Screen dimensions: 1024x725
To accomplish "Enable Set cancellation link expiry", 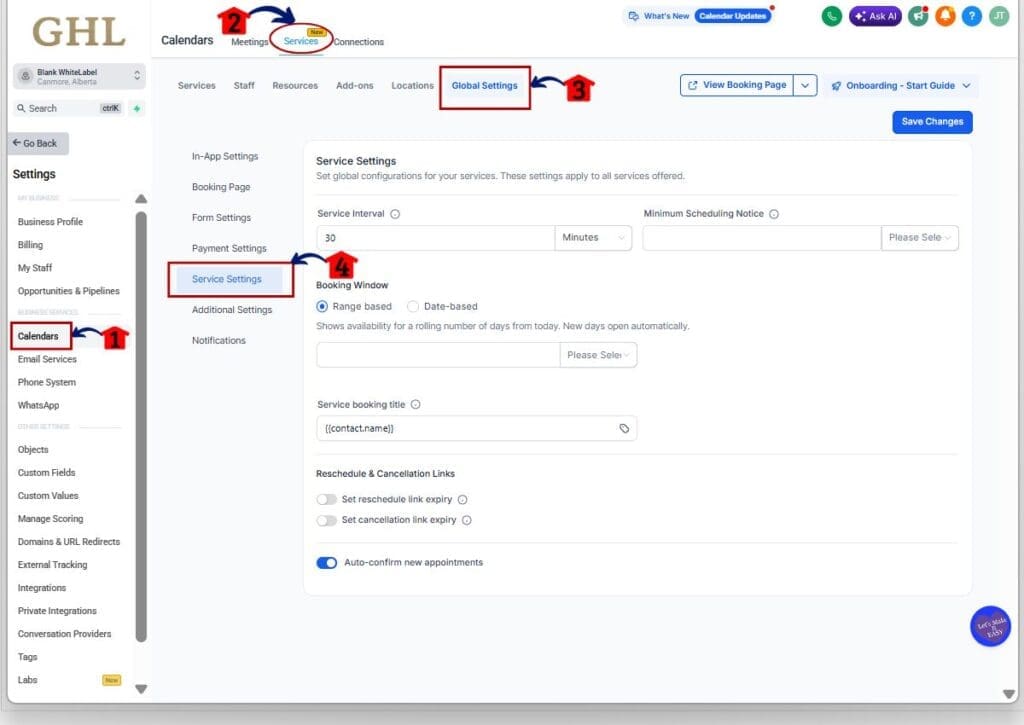I will [x=328, y=519].
